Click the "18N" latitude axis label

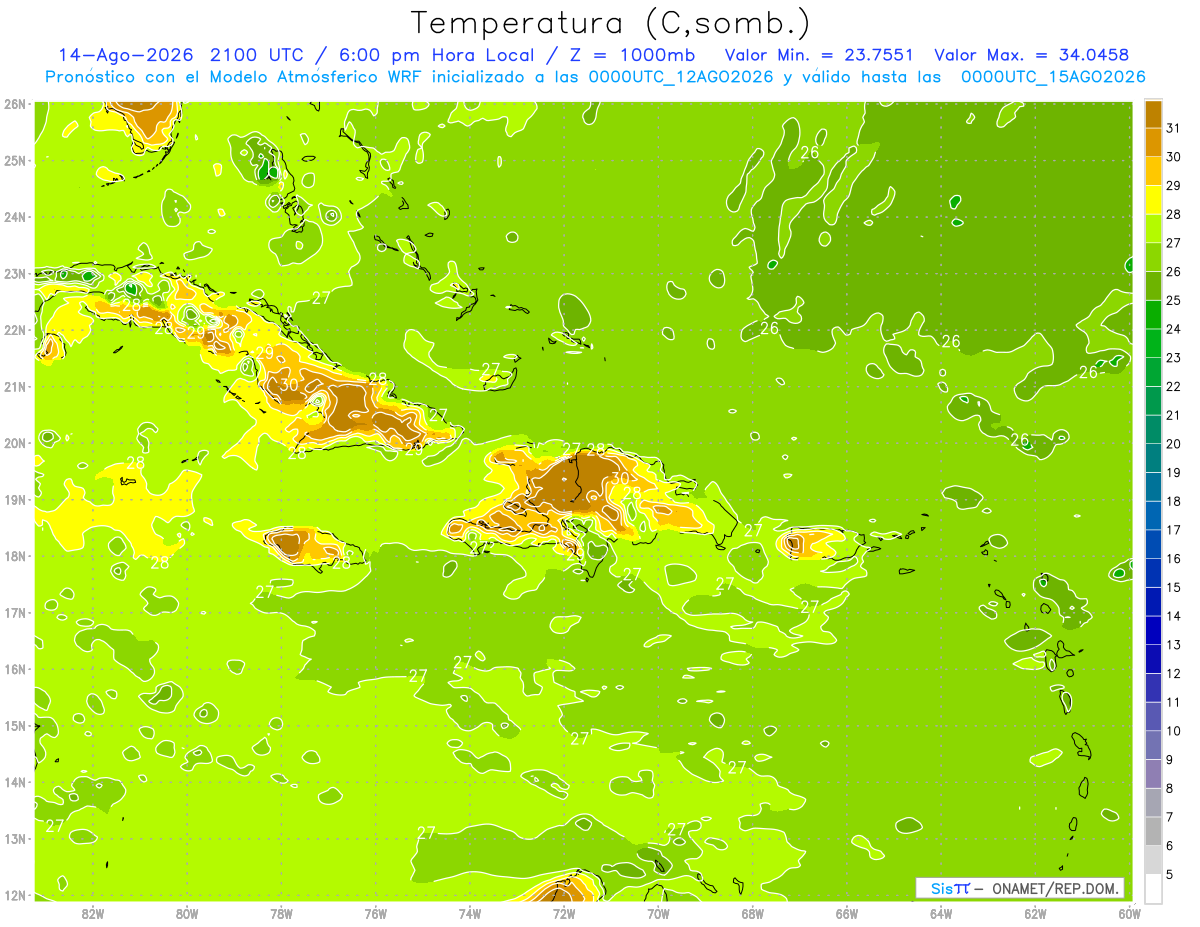[x=14, y=556]
